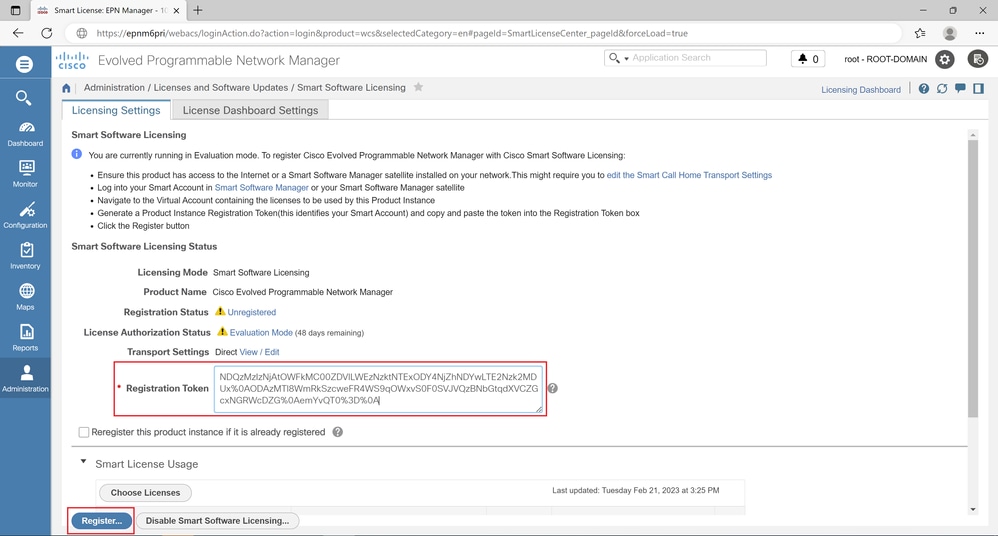
Task: Click the scrollbar up arrow
Action: [973, 135]
